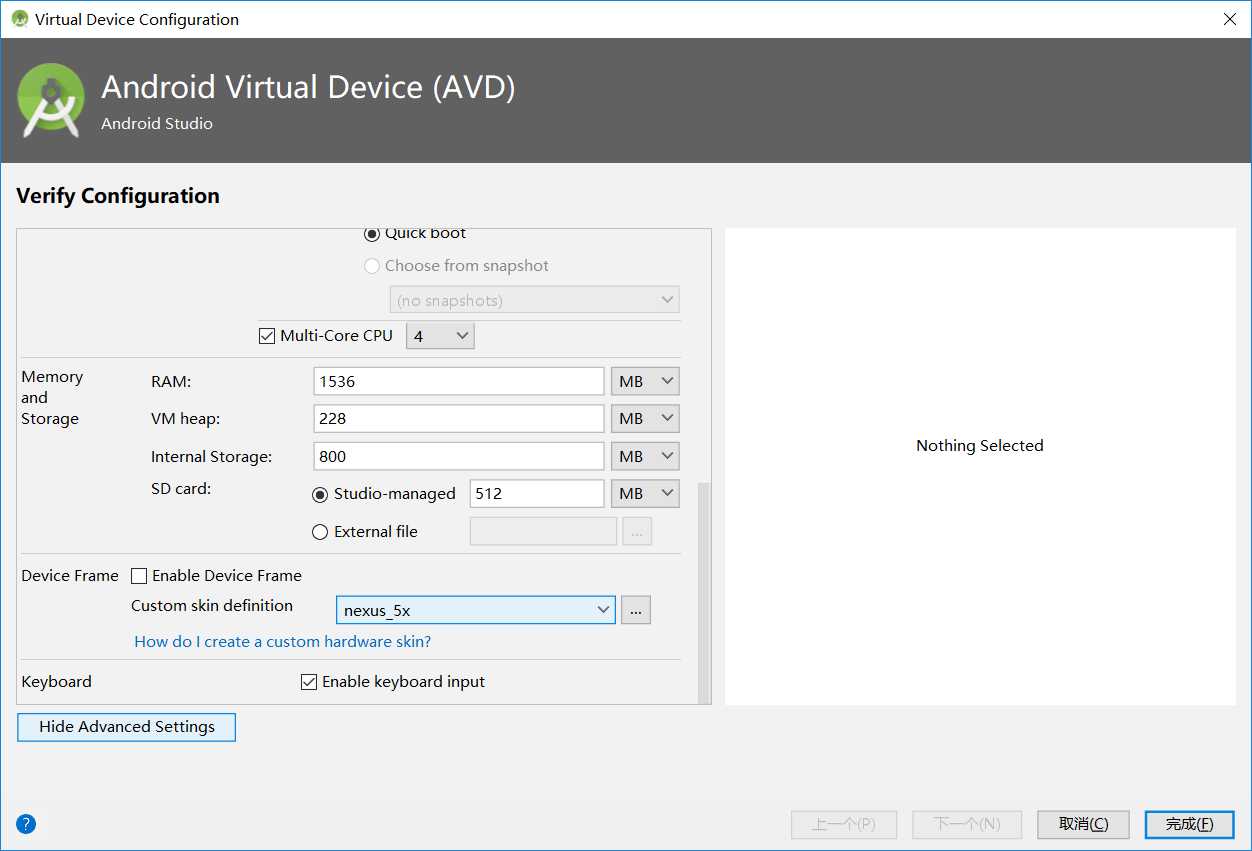1252x851 pixels.
Task: Click the Memory and Storage label
Action: point(52,398)
